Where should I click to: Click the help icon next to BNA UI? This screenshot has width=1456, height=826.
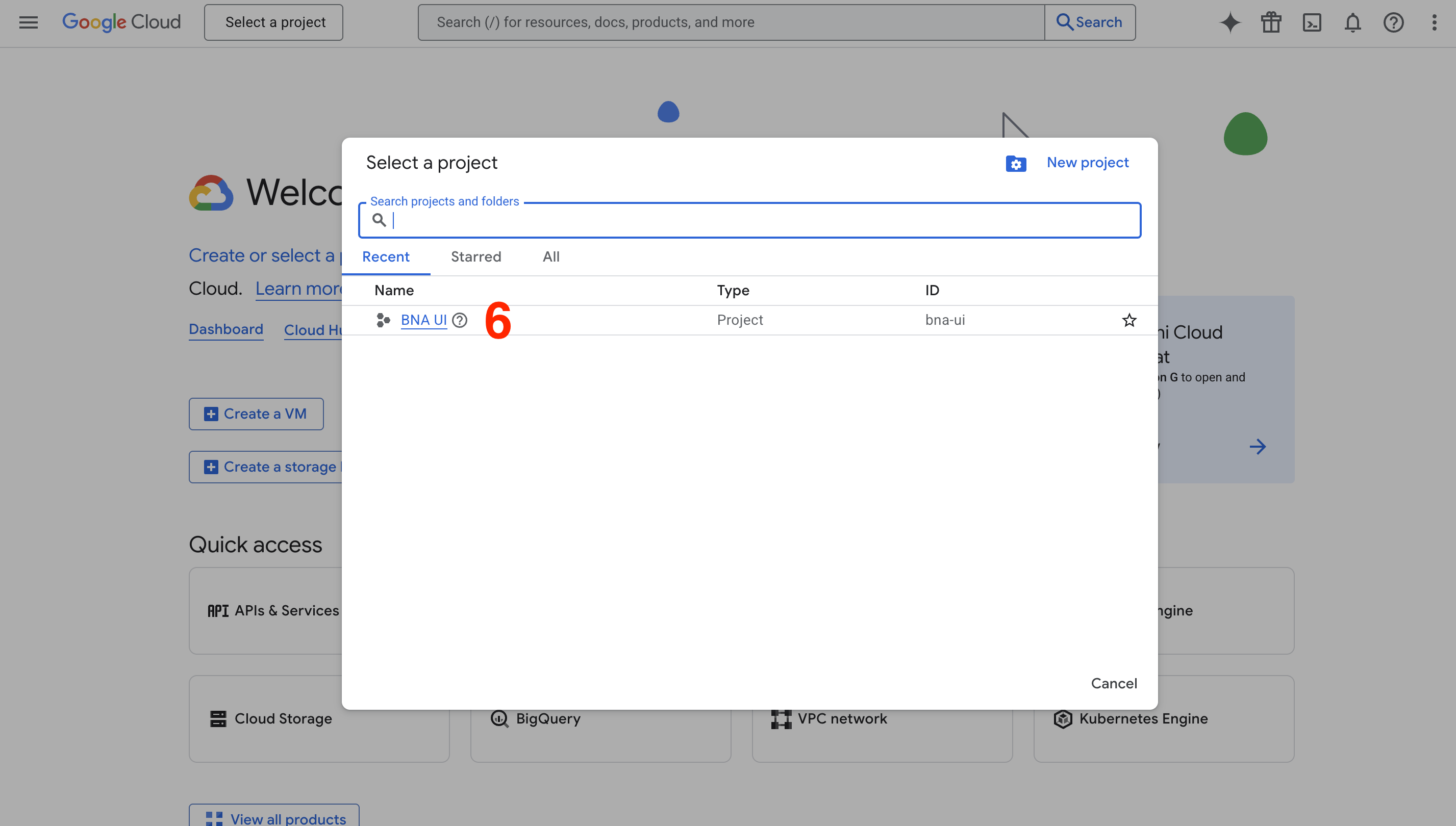(x=460, y=320)
